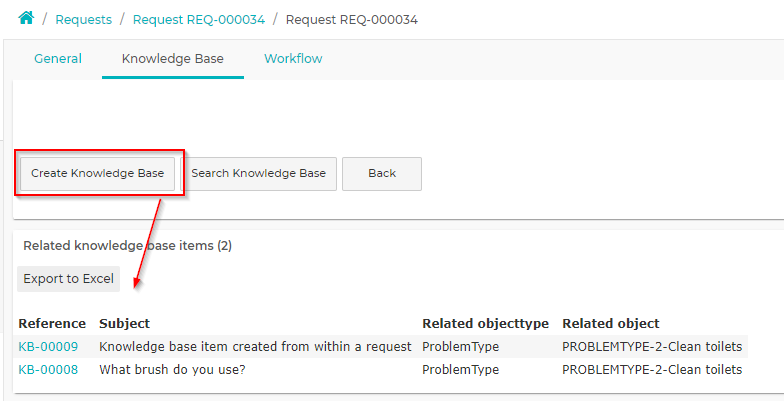Click the Related objecttype column header
The height and width of the screenshot is (401, 784).
pyautogui.click(x=486, y=324)
